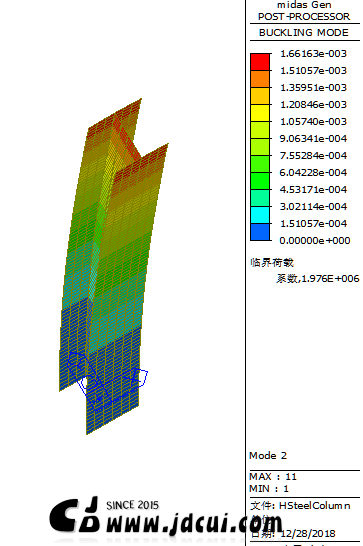The height and width of the screenshot is (546, 363).
Task: Click the critical load factor 1.976E+006
Action: (330, 279)
